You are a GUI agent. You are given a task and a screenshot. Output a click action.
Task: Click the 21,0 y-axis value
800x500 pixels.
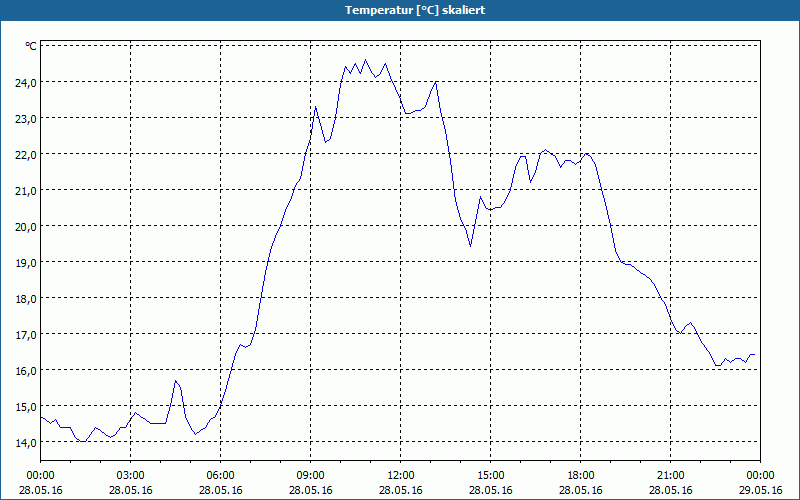coord(26,191)
